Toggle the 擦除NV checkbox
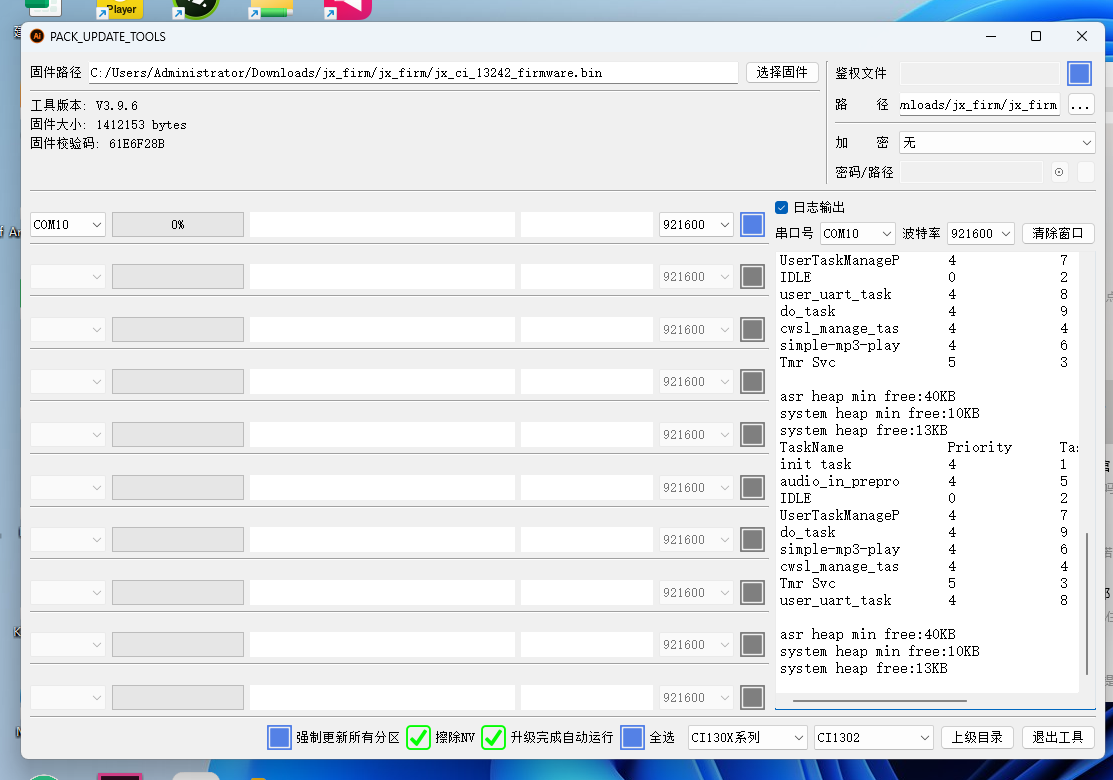 (418, 738)
